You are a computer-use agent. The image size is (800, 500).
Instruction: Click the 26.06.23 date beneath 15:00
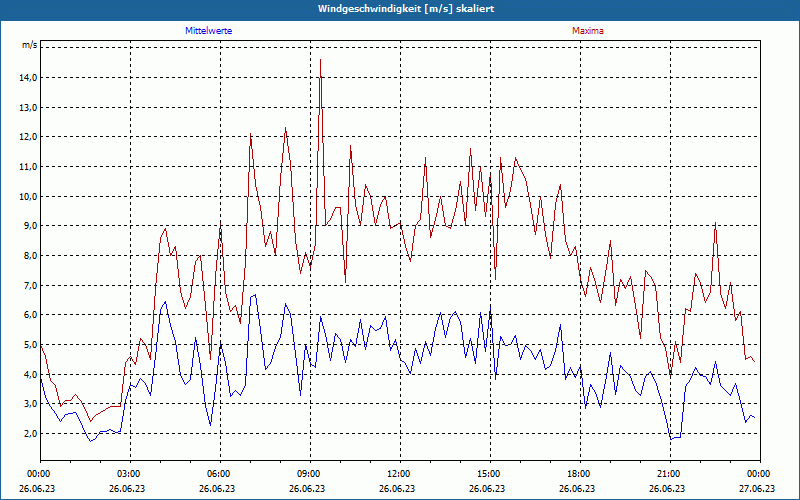pyautogui.click(x=487, y=488)
